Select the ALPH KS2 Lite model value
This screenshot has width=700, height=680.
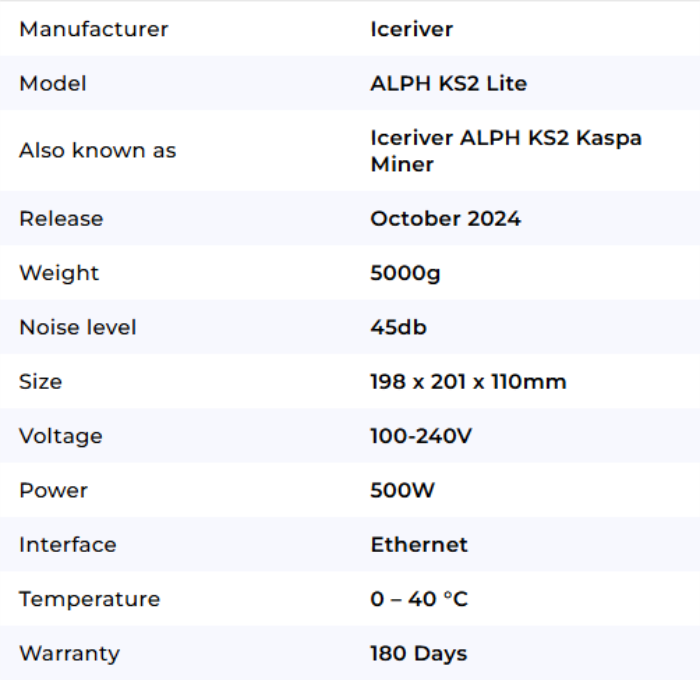448,83
